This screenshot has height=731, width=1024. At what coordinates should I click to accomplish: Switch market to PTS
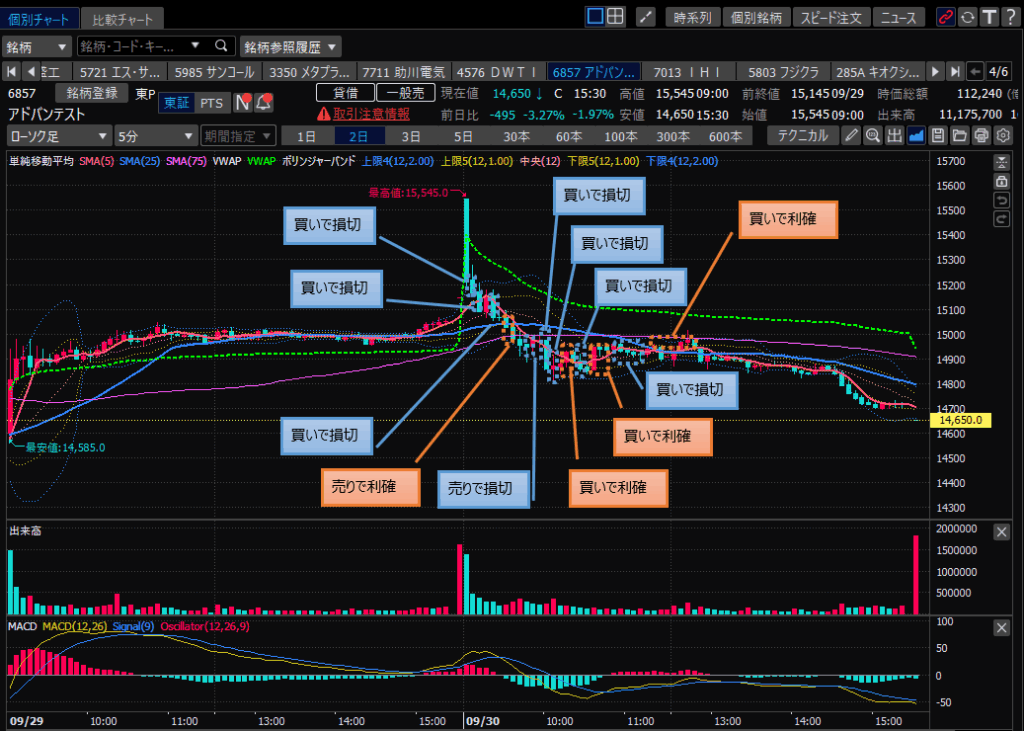coord(211,102)
